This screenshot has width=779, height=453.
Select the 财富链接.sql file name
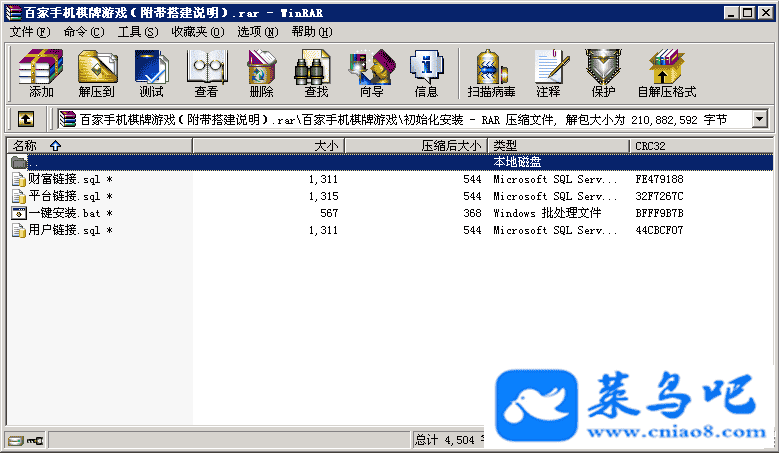(70, 179)
